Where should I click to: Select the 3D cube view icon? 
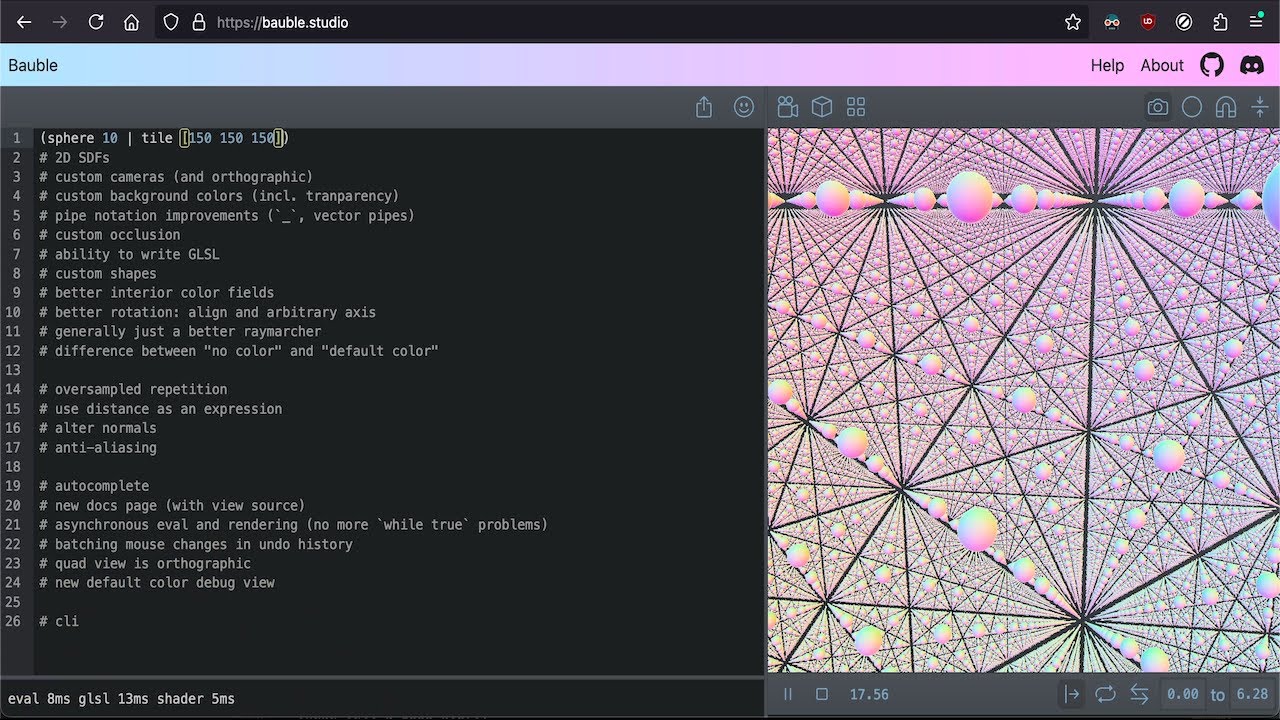tap(822, 107)
